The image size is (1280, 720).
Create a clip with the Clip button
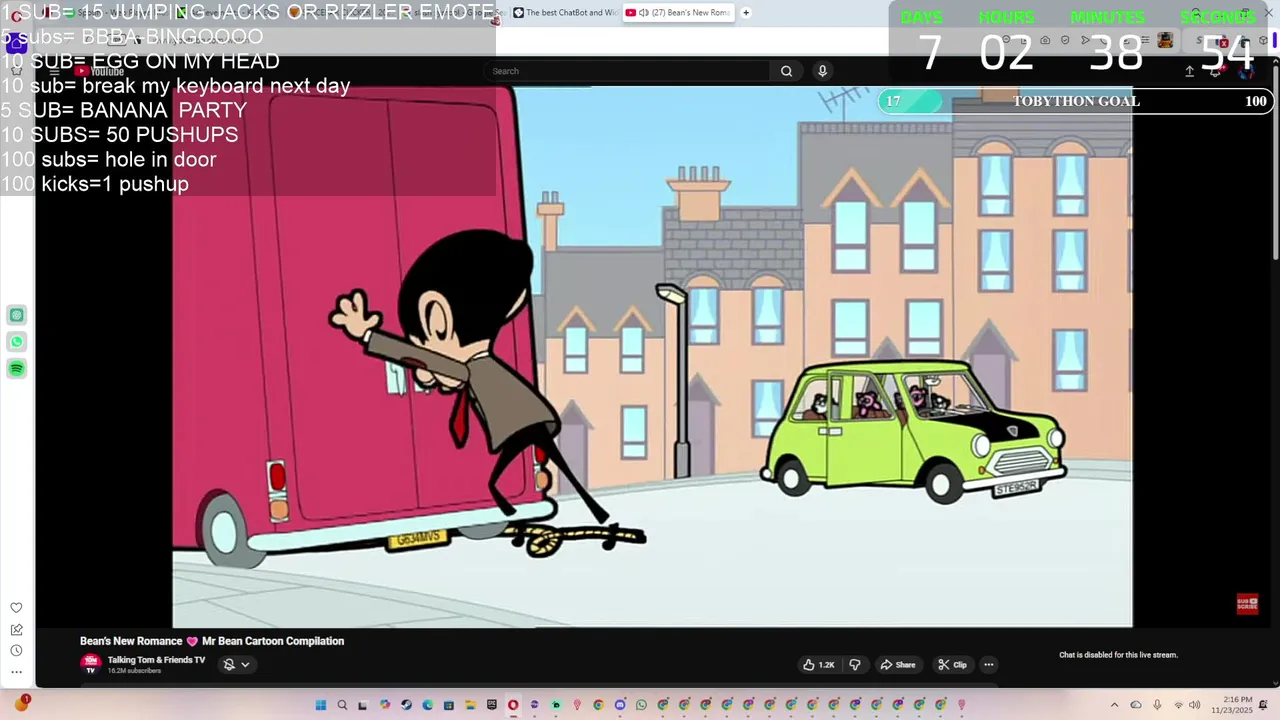click(x=952, y=665)
